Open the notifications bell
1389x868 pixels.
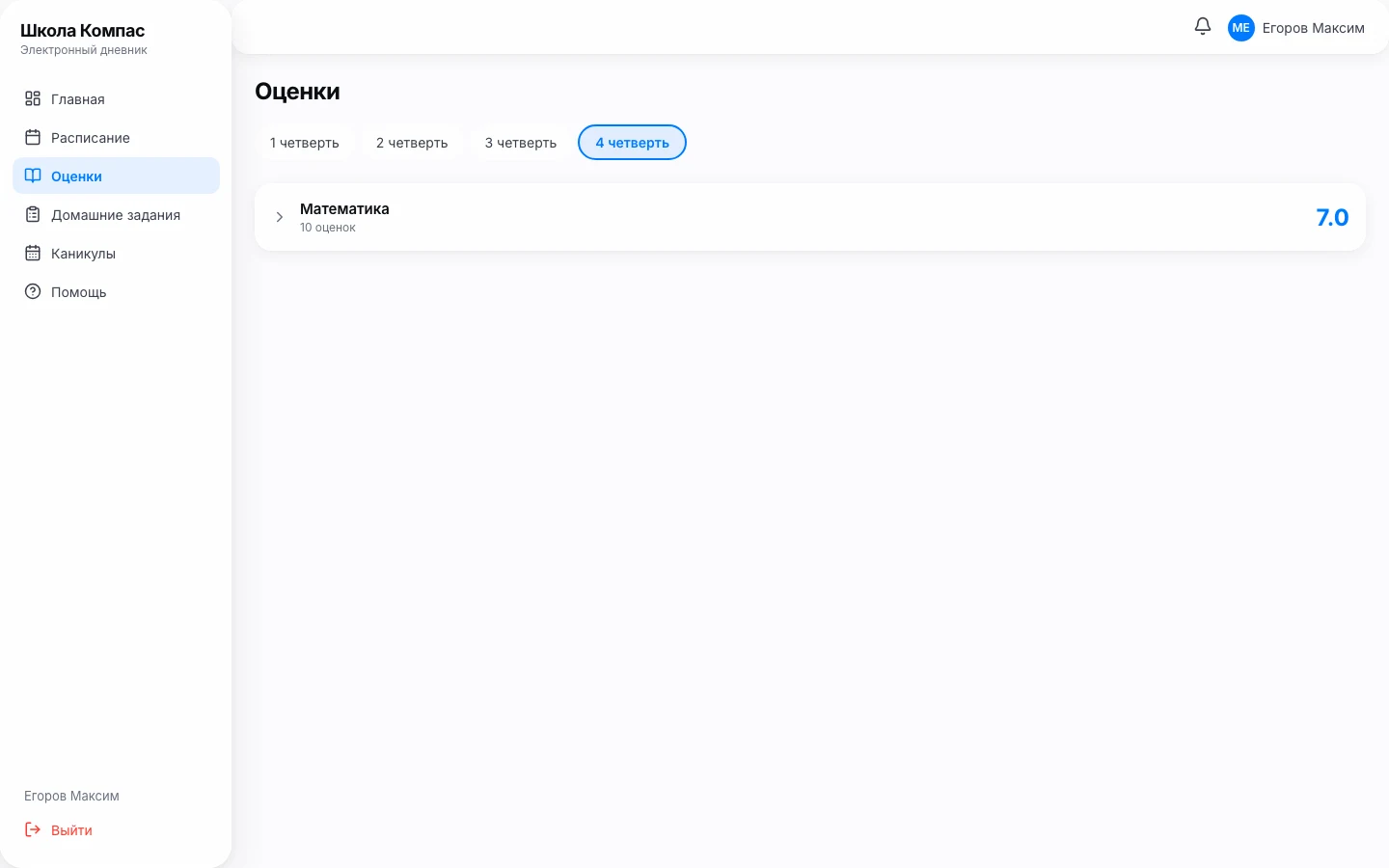click(x=1202, y=27)
